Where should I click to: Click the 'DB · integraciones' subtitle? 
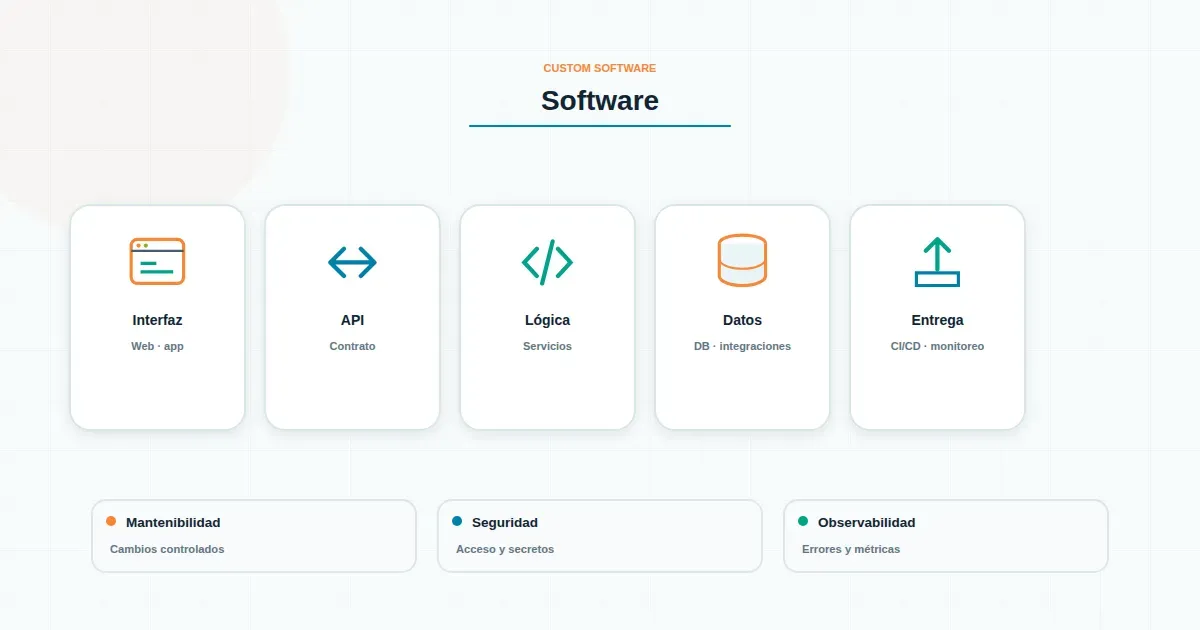742,346
